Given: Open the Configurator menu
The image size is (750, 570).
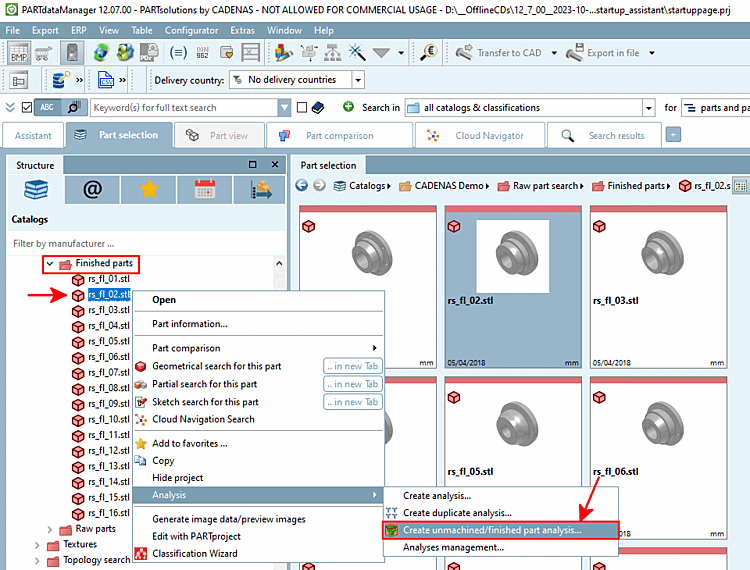Looking at the screenshot, I should point(191,30).
